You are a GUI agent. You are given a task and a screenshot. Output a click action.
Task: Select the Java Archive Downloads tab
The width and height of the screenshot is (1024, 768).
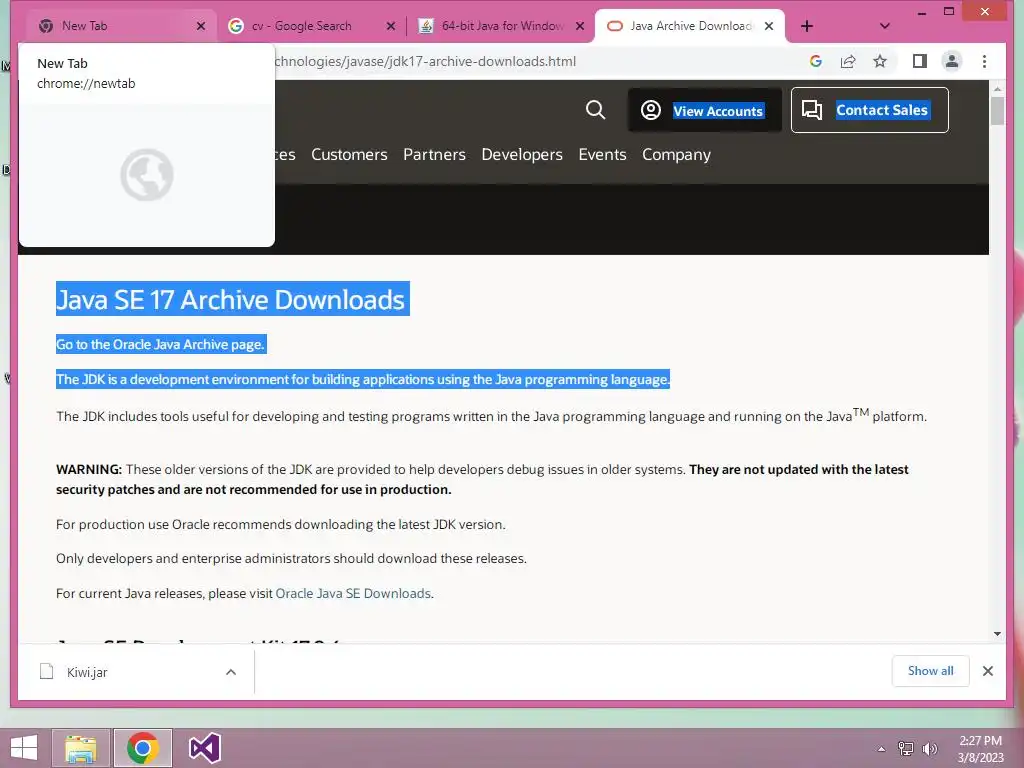point(690,26)
